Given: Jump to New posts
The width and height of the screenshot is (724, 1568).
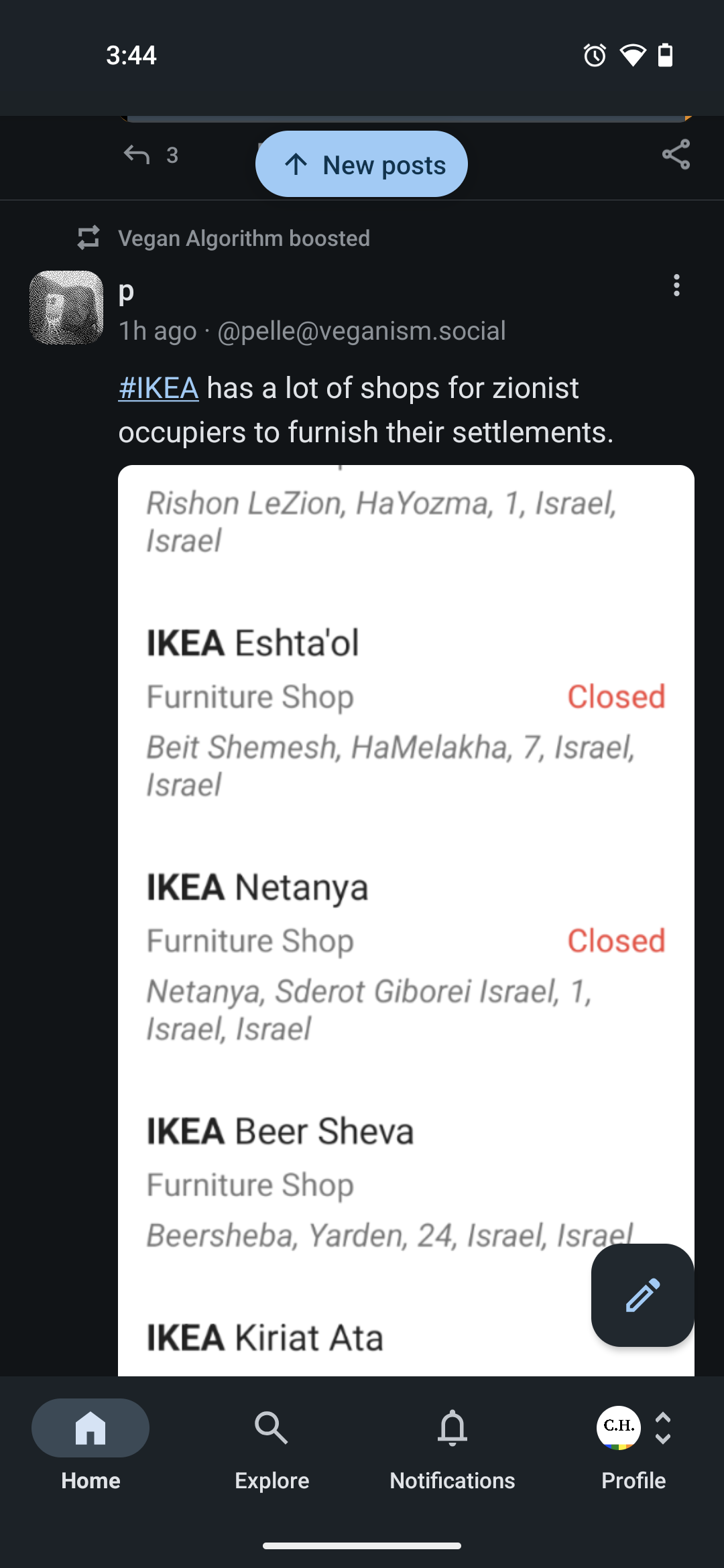Looking at the screenshot, I should [x=361, y=164].
